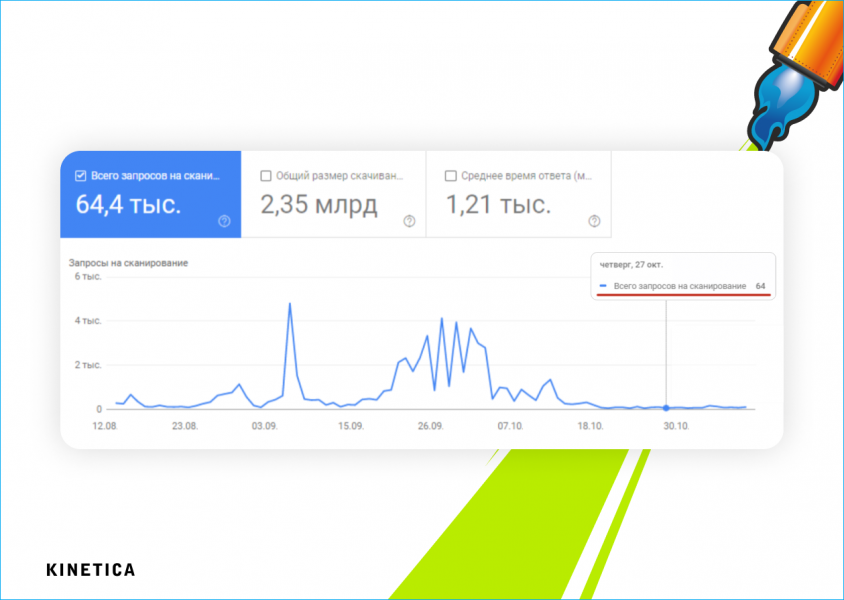
Task: Click the tallest chart peak near 03.09
Action: tap(290, 304)
